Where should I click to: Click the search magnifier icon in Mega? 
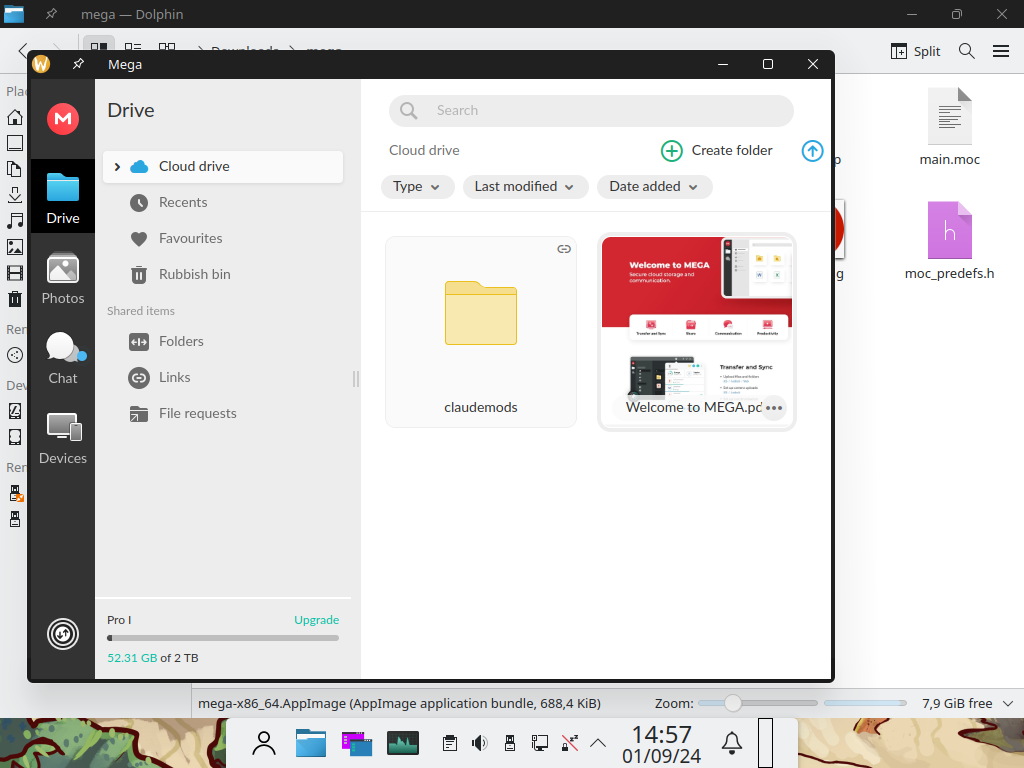(x=409, y=110)
